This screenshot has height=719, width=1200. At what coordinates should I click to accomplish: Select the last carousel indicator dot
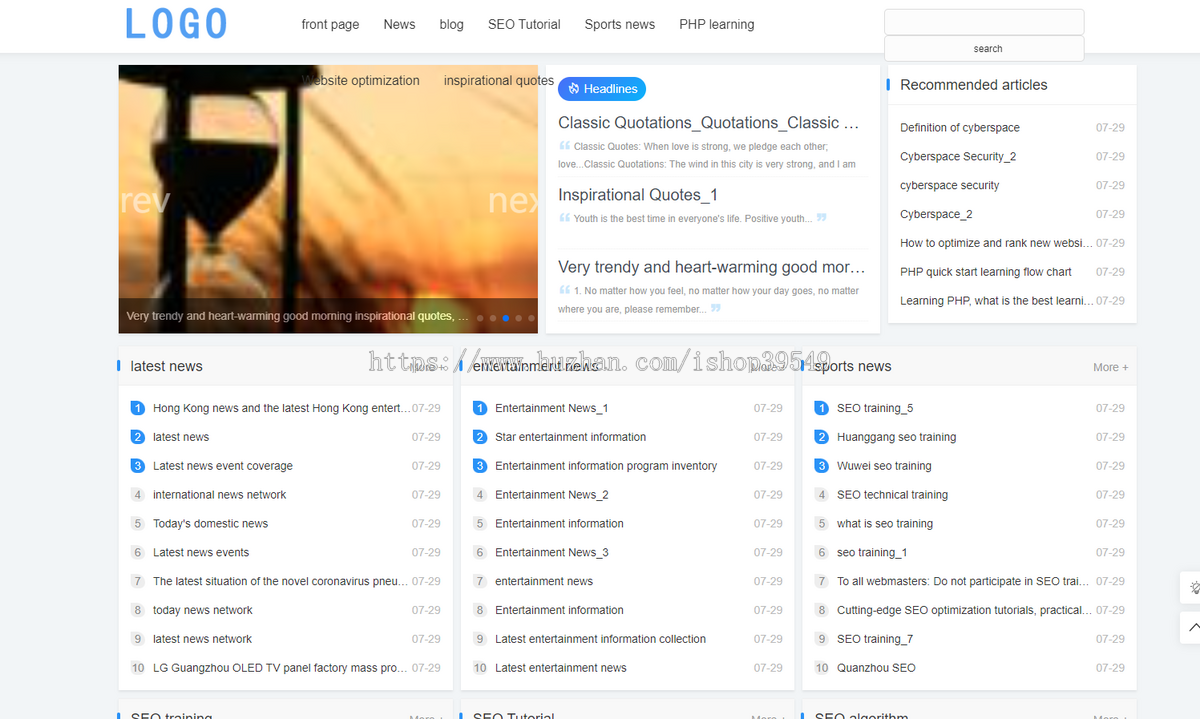(x=531, y=318)
